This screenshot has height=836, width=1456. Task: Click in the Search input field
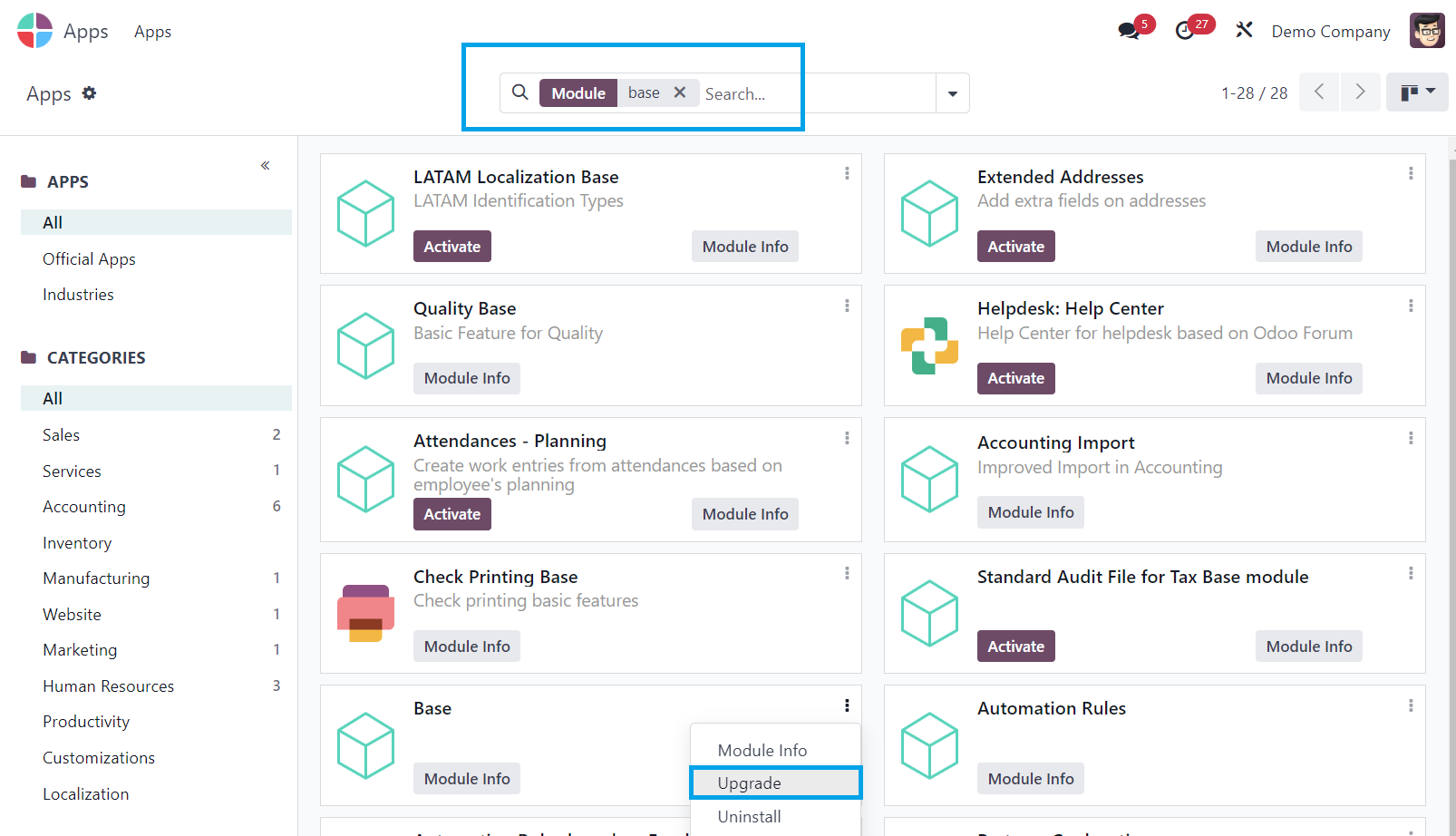(816, 93)
